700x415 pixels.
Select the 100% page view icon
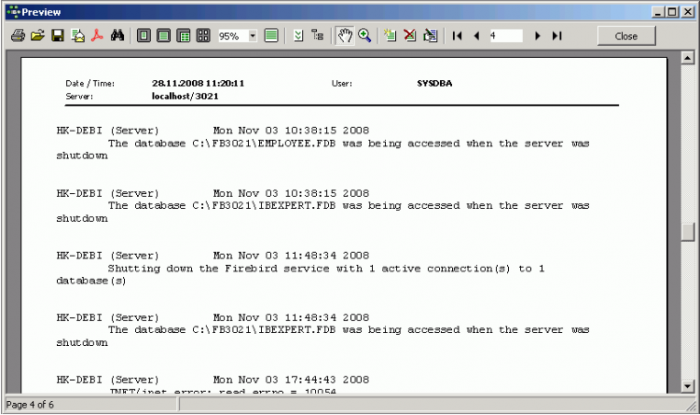click(183, 36)
